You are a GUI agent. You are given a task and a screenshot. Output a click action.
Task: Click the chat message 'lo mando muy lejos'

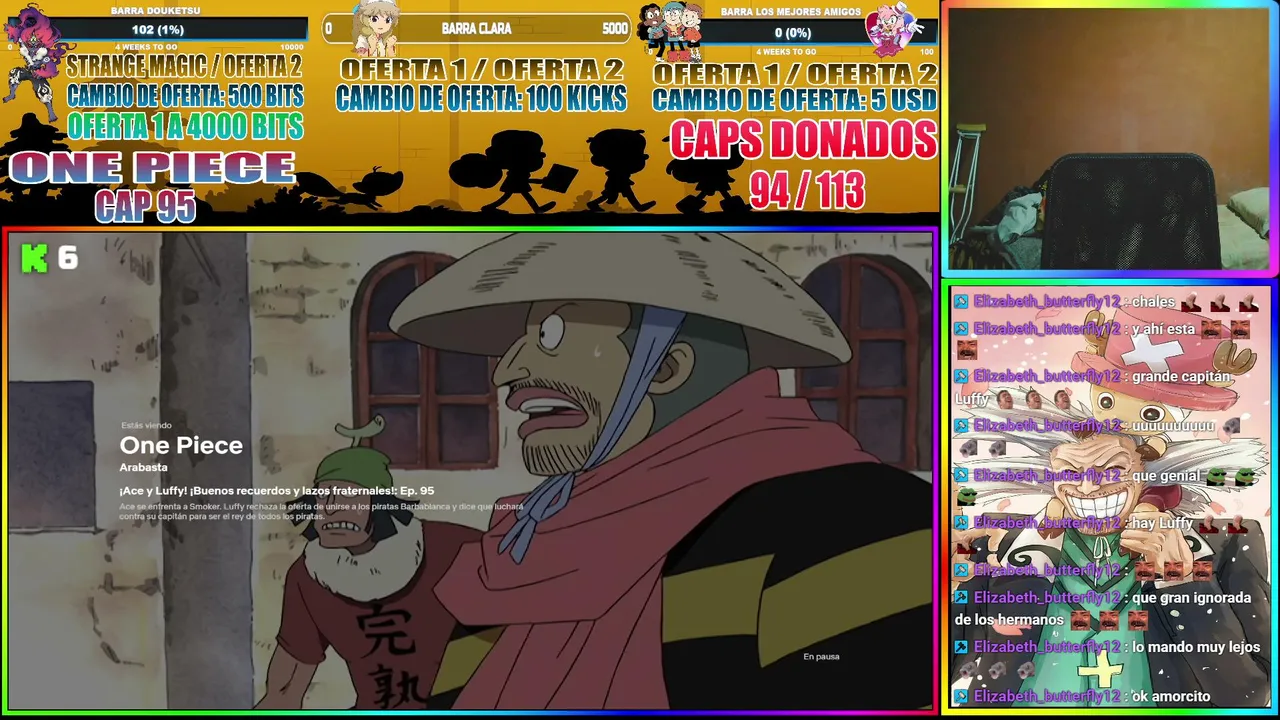(1196, 647)
